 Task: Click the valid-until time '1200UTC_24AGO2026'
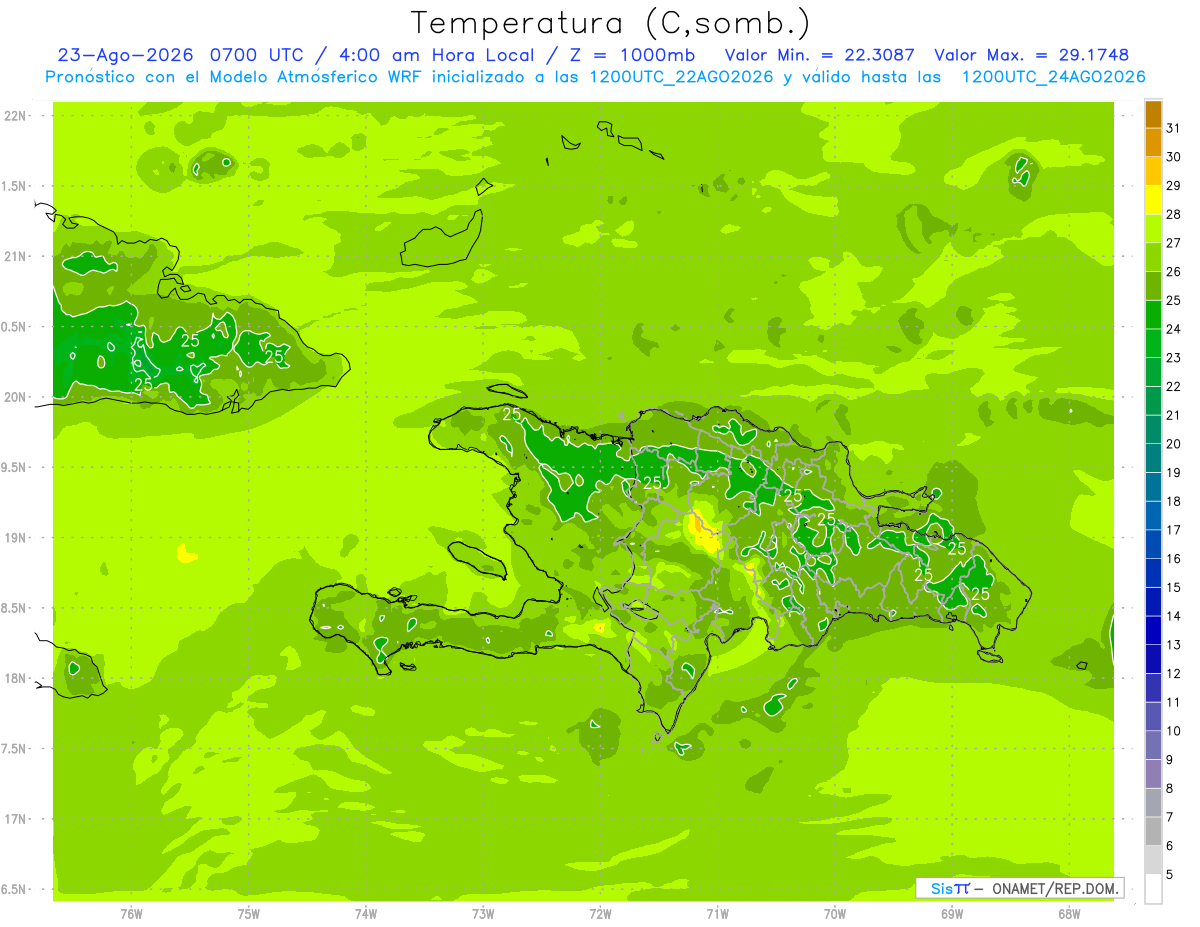(x=1053, y=77)
